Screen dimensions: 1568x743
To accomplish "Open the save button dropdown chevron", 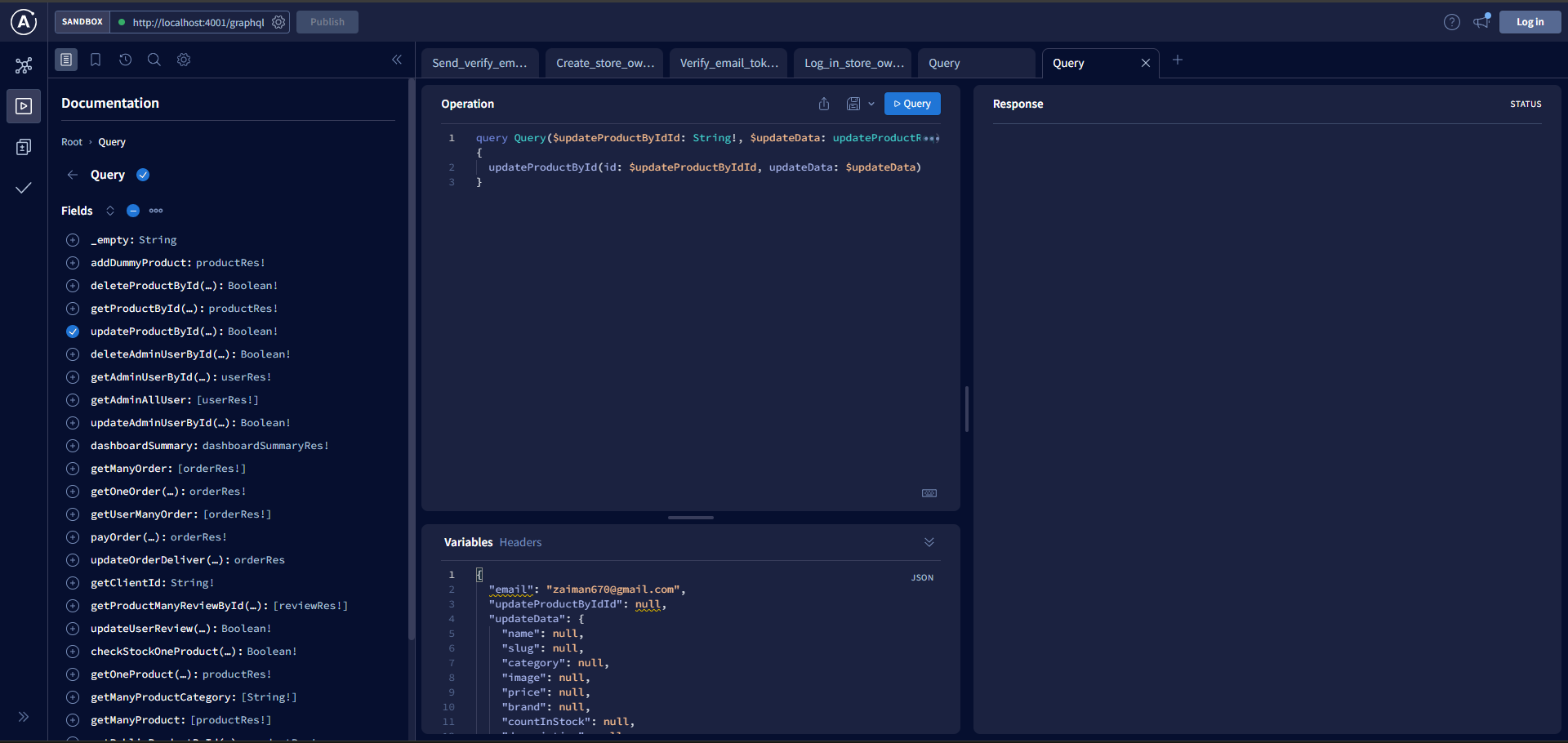I will [871, 104].
